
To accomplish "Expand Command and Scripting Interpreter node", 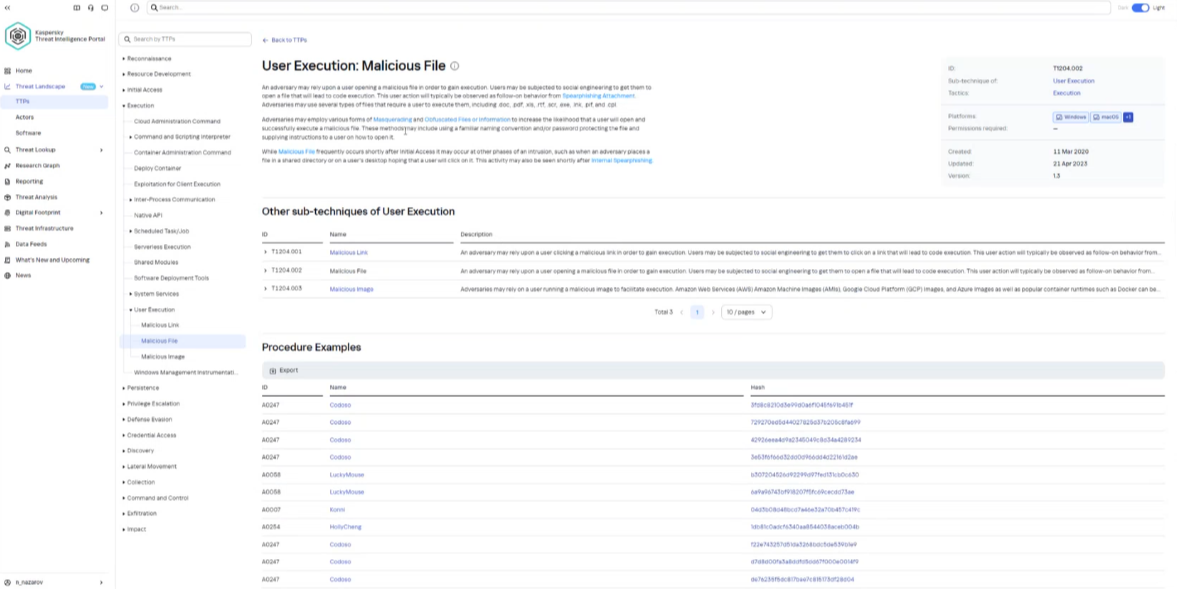I will click(x=131, y=137).
